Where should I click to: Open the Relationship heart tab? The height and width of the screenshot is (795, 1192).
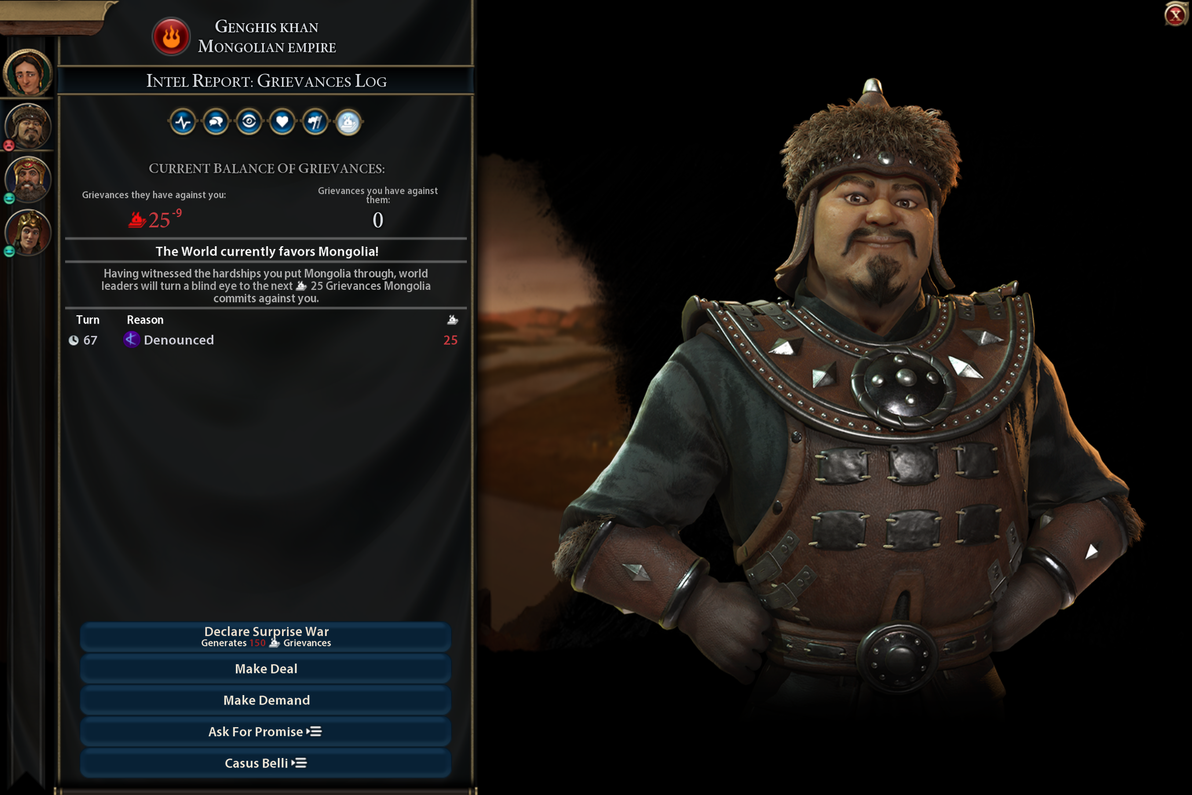click(282, 122)
